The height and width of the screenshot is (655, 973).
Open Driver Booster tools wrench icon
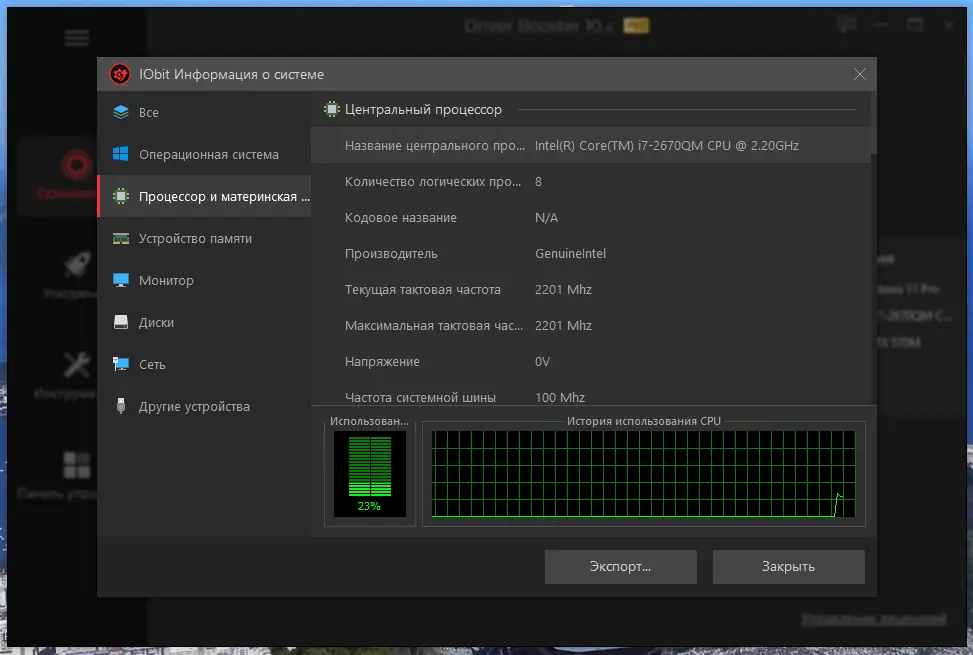(x=77, y=365)
